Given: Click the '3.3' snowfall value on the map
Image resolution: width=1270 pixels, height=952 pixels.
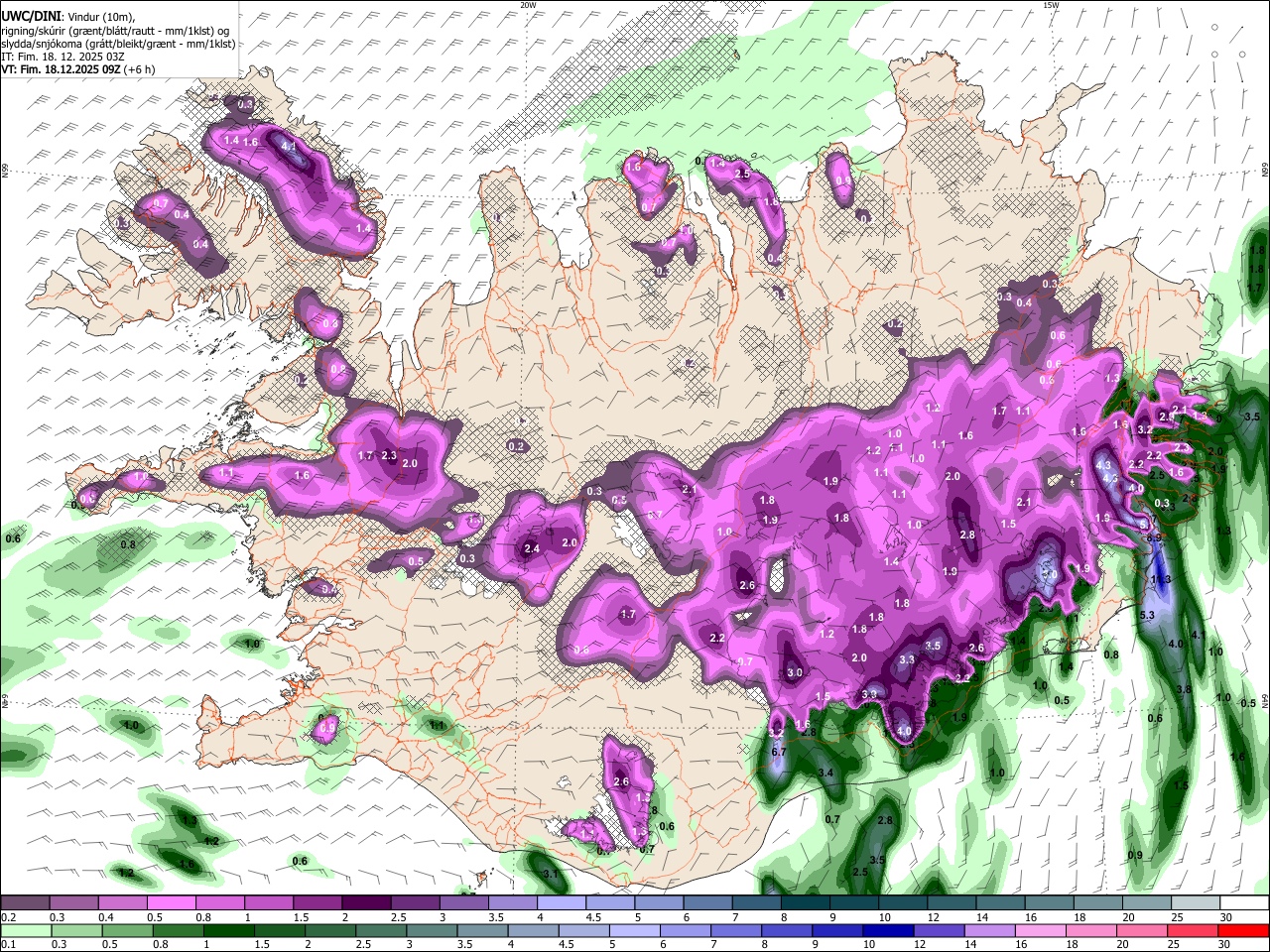Looking at the screenshot, I should coord(907,659).
